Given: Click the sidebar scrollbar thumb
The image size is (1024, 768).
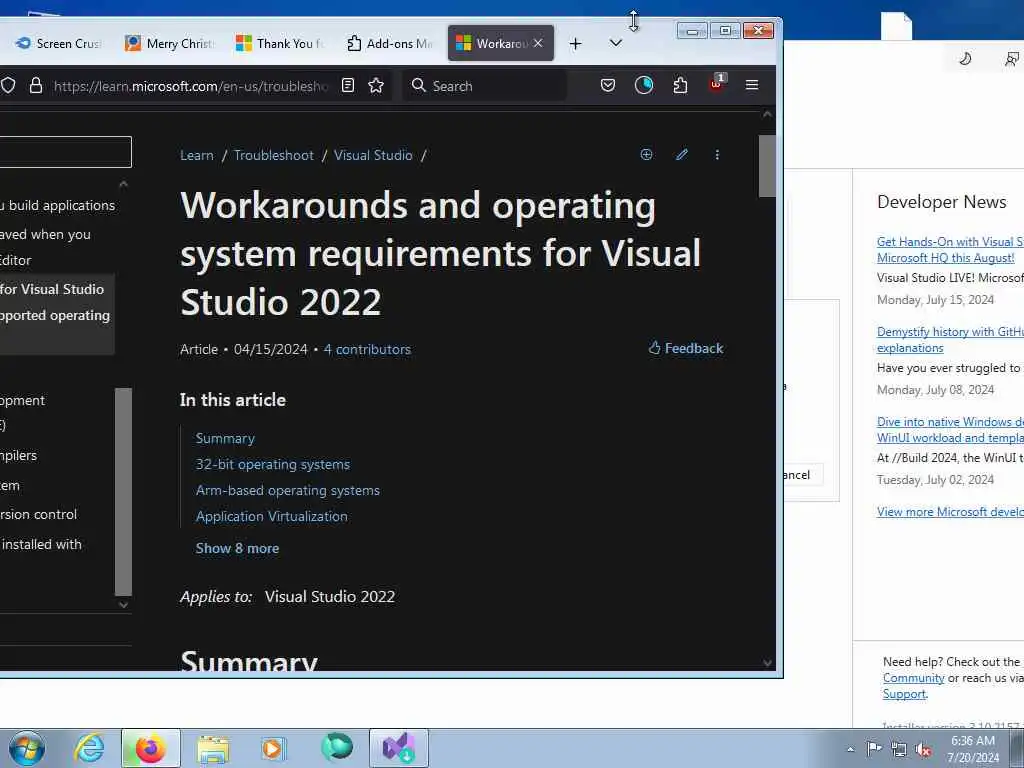Looking at the screenshot, I should [123, 492].
